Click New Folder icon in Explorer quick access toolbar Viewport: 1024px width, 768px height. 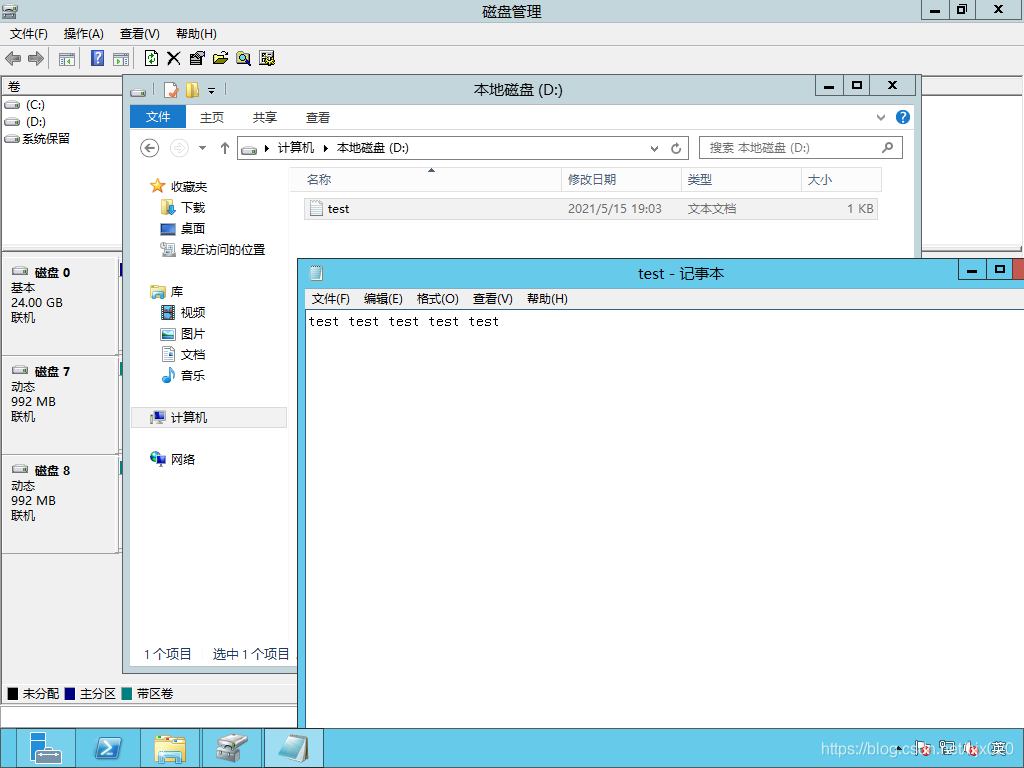coord(192,90)
